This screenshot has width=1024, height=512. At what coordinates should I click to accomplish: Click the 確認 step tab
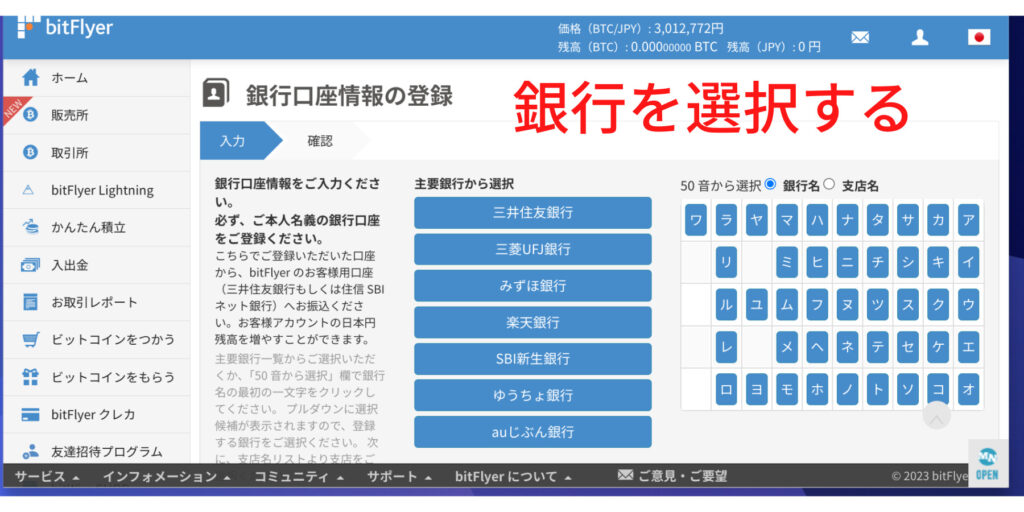[320, 140]
